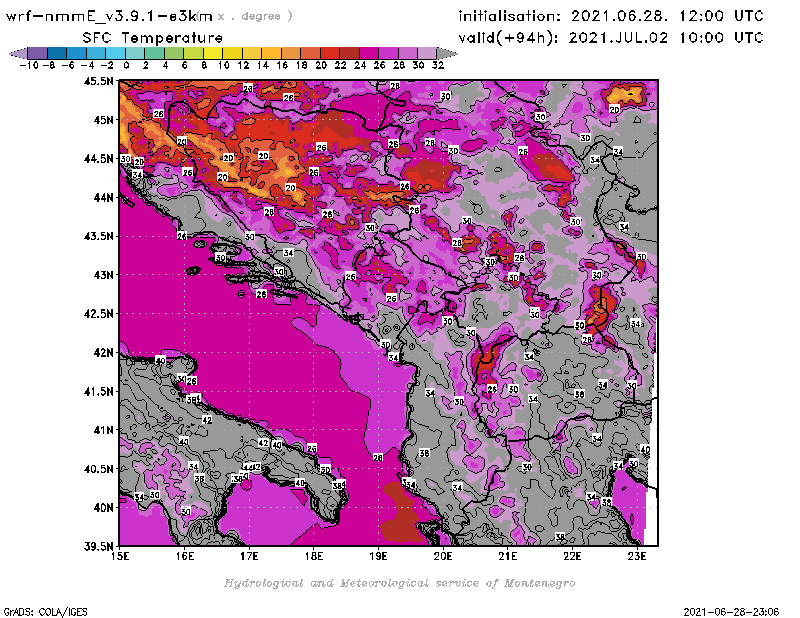Click the 45.5N latitude axis label
800x618 pixels.
click(x=98, y=81)
